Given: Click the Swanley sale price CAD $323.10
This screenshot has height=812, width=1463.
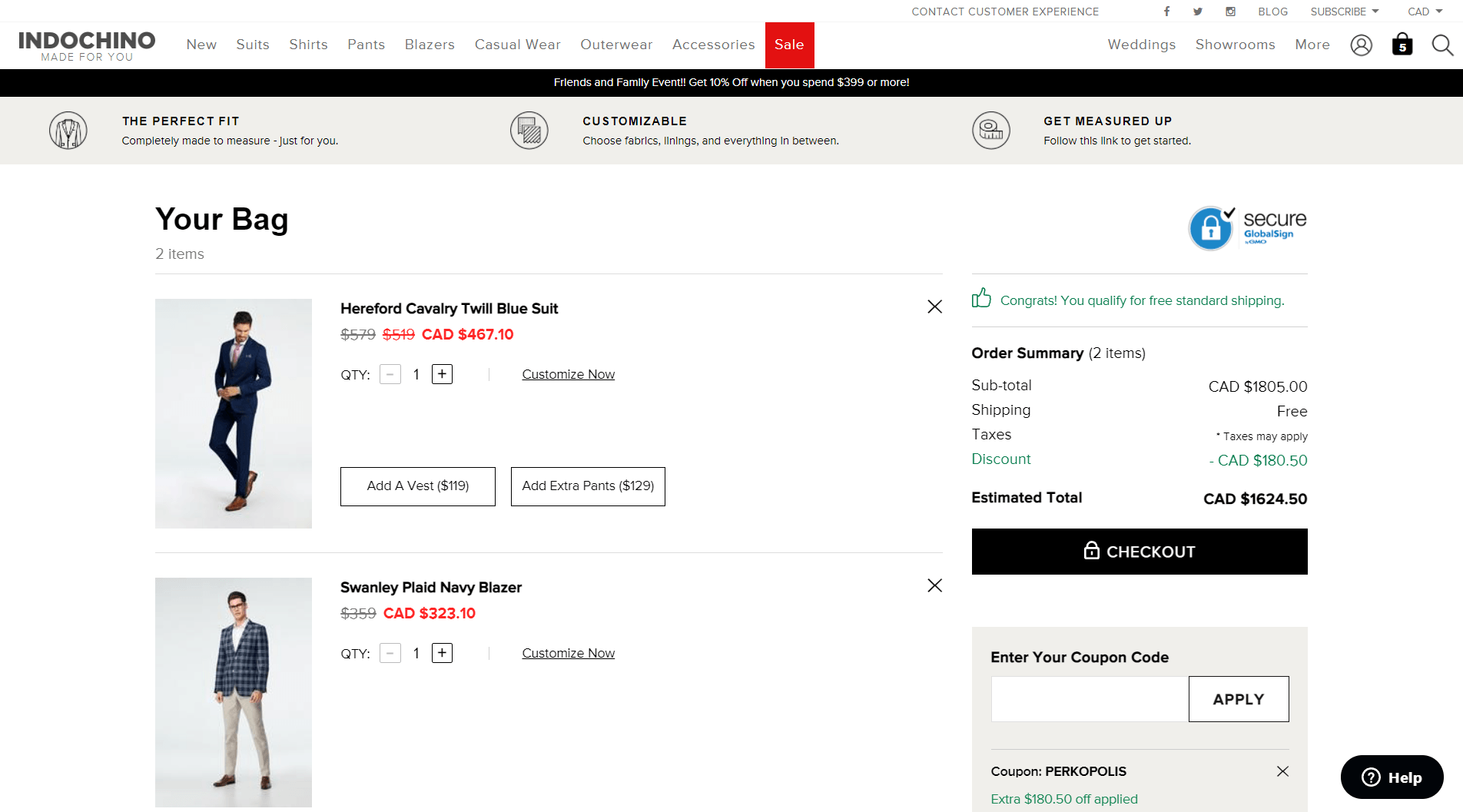Looking at the screenshot, I should pyautogui.click(x=429, y=613).
